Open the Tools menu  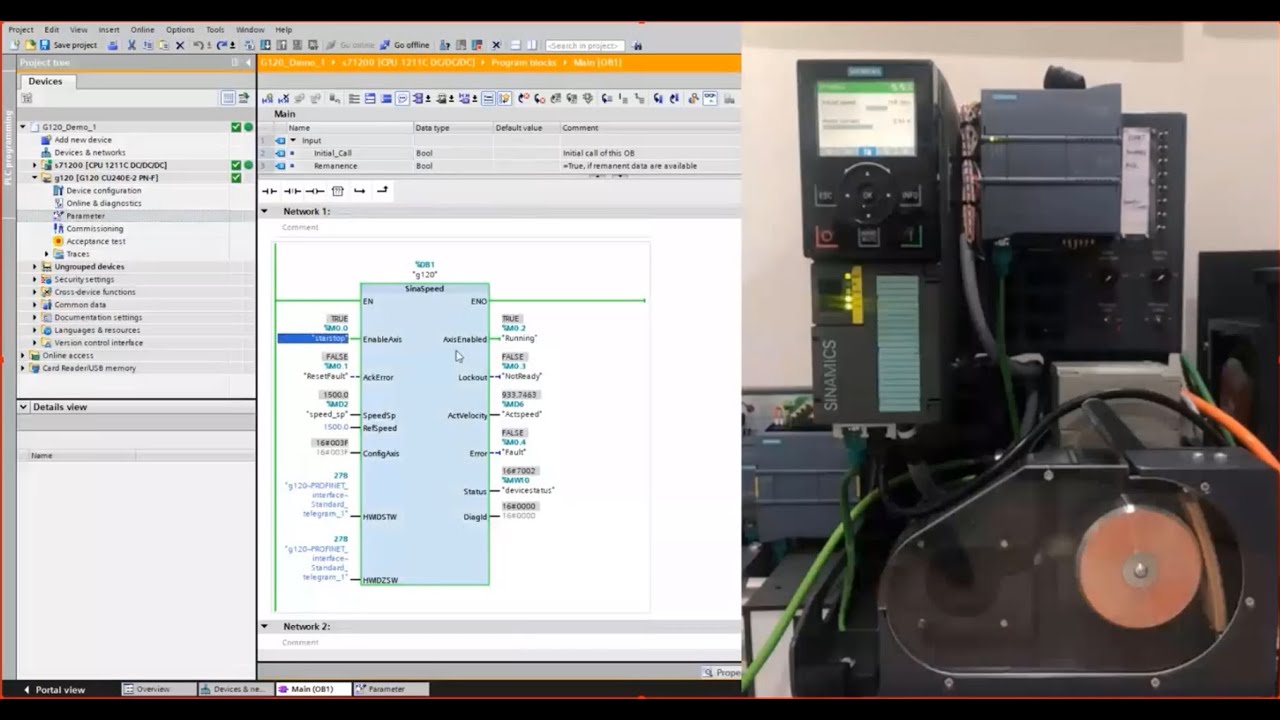(215, 30)
